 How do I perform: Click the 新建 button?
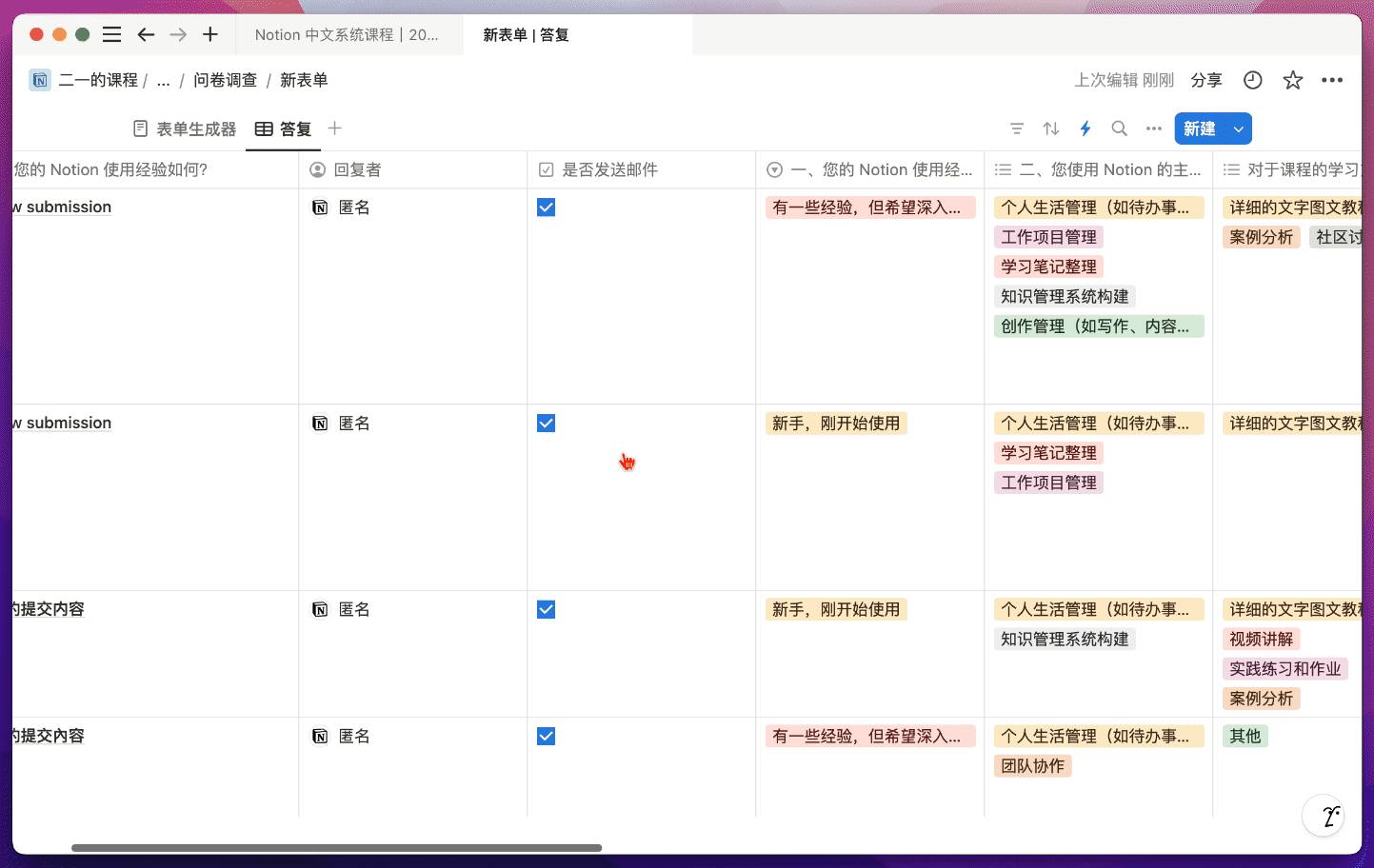point(1200,128)
